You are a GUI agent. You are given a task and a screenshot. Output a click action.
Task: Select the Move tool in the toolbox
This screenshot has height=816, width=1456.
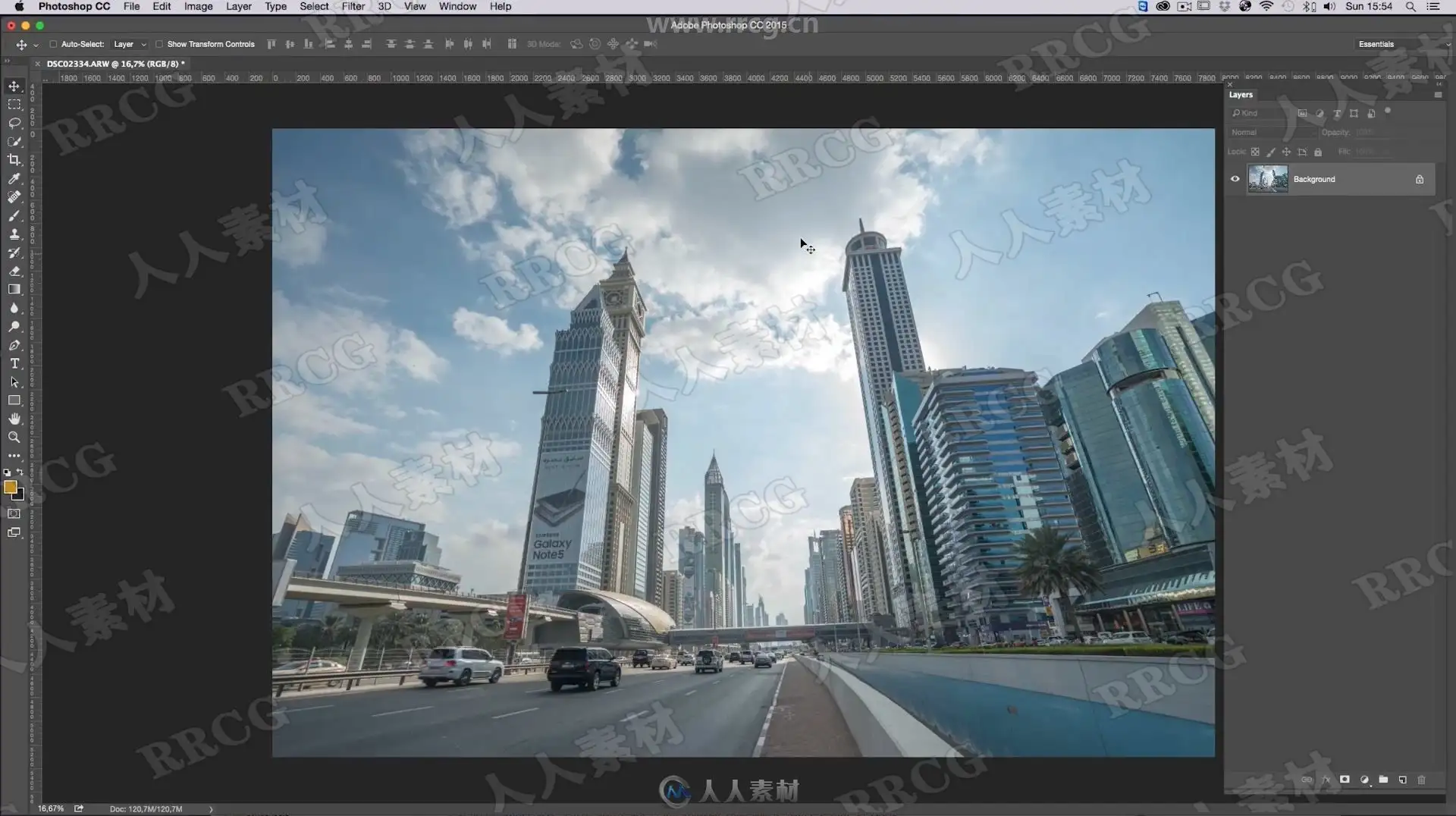(x=14, y=86)
